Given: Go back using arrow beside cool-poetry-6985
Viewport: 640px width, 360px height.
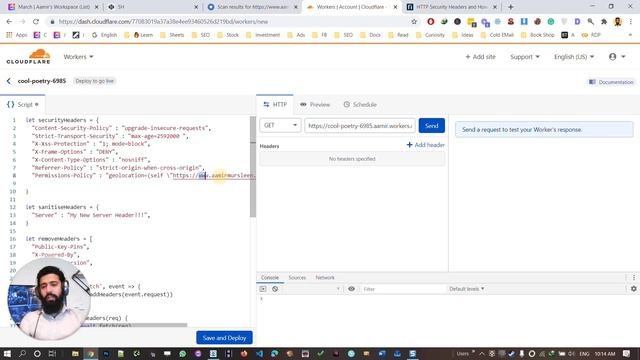Looking at the screenshot, I should [x=9, y=81].
